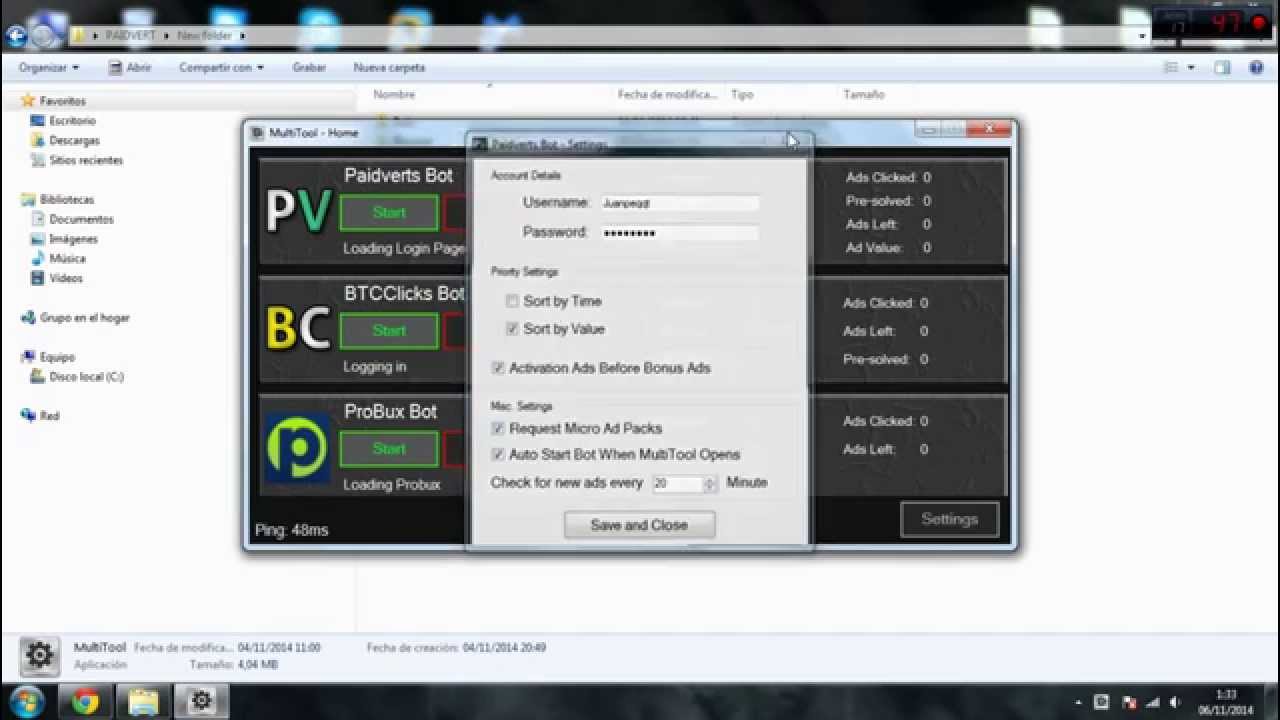The image size is (1280, 720).
Task: Click the red record indicator in overlay
Action: click(x=1258, y=23)
